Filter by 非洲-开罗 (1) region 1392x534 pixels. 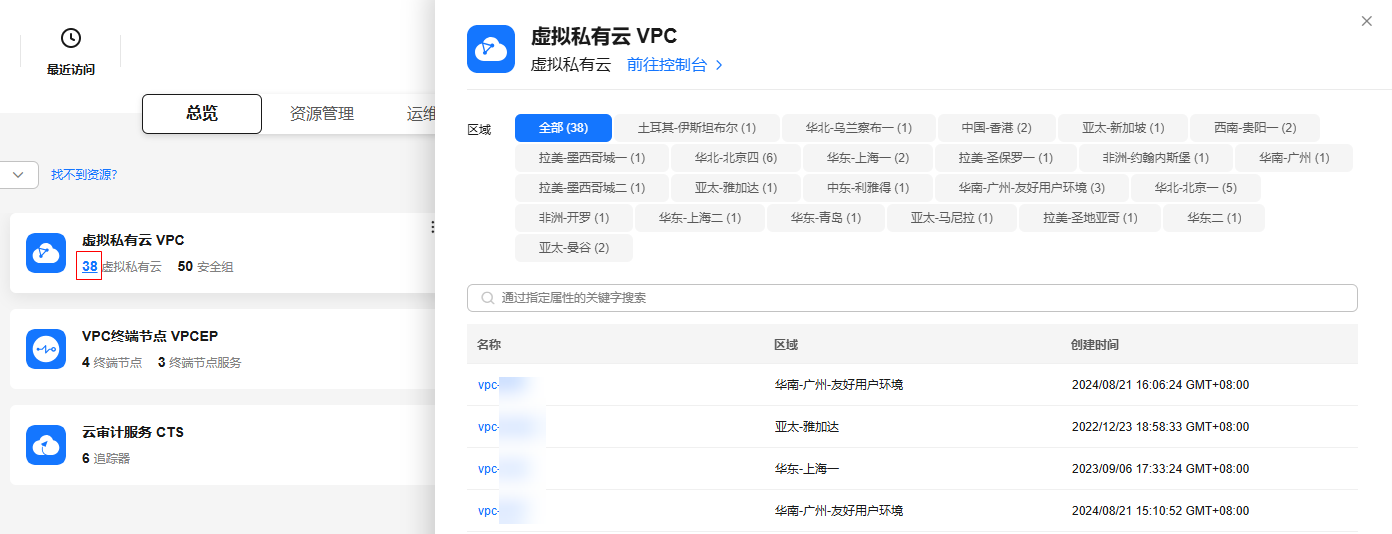[574, 218]
